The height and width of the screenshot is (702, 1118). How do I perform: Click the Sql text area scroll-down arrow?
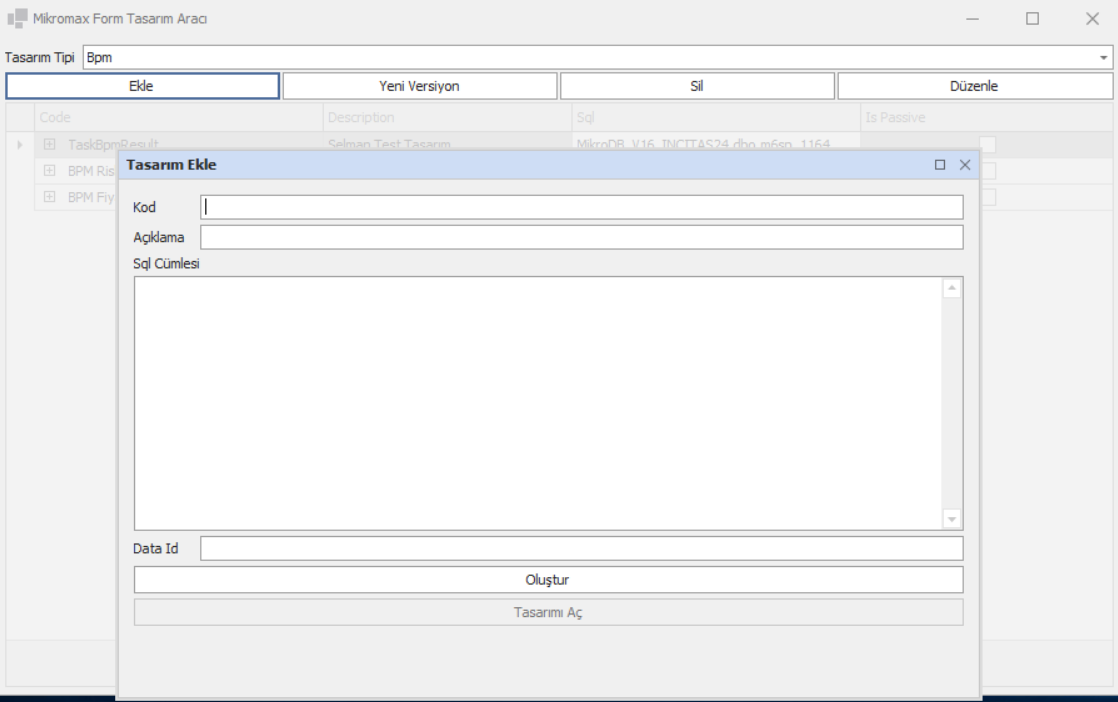click(x=952, y=519)
